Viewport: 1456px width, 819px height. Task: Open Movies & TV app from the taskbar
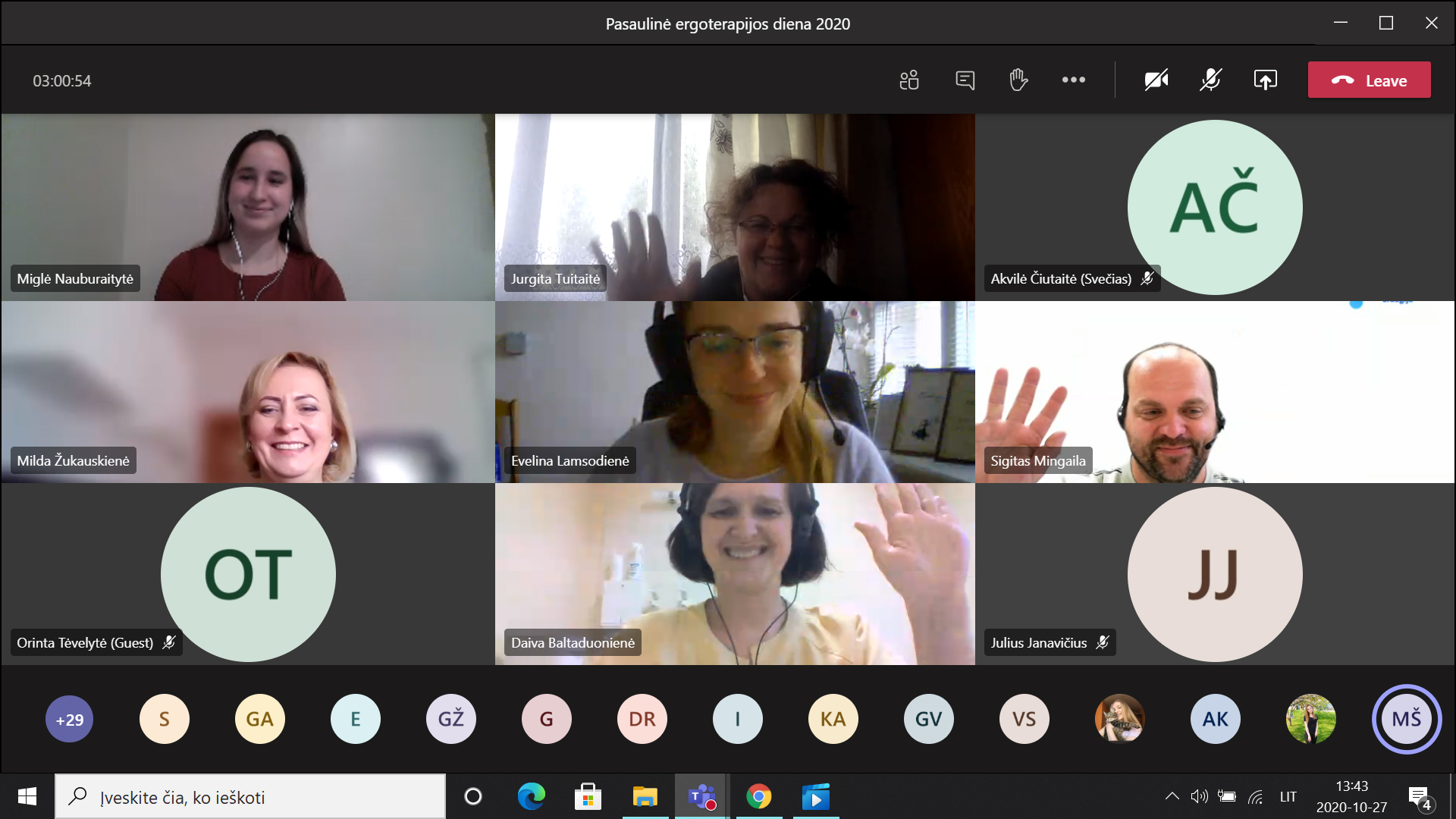pos(816,796)
